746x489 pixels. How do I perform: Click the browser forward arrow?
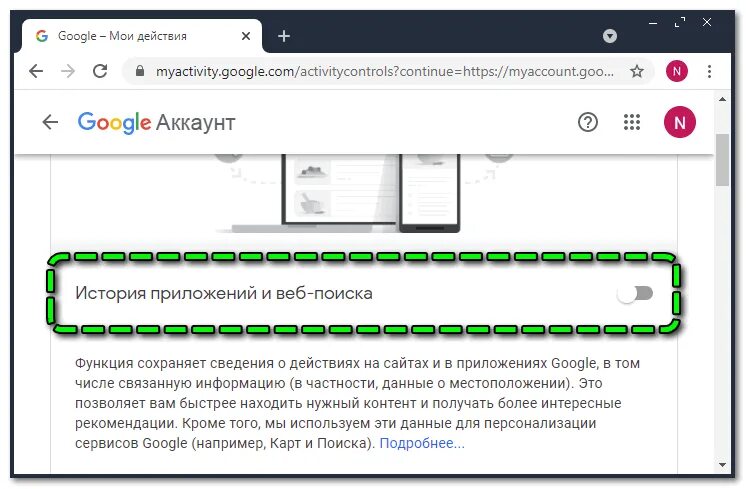[68, 71]
